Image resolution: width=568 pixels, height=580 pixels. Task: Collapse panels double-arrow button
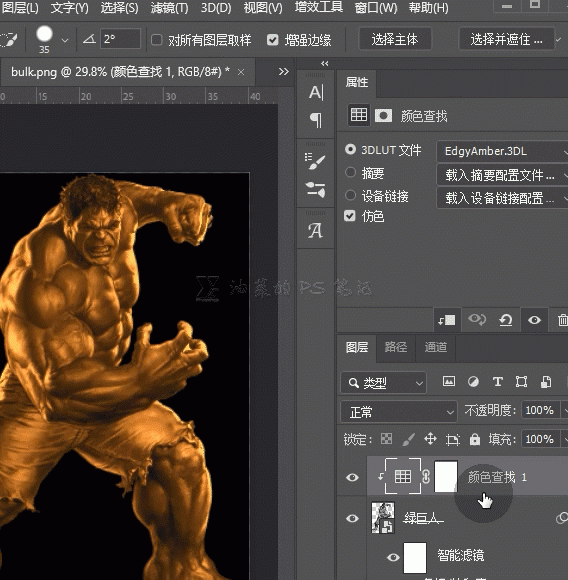tap(325, 64)
